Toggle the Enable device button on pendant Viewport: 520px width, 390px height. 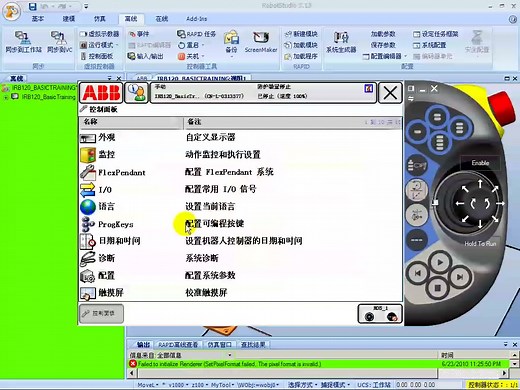(x=480, y=163)
